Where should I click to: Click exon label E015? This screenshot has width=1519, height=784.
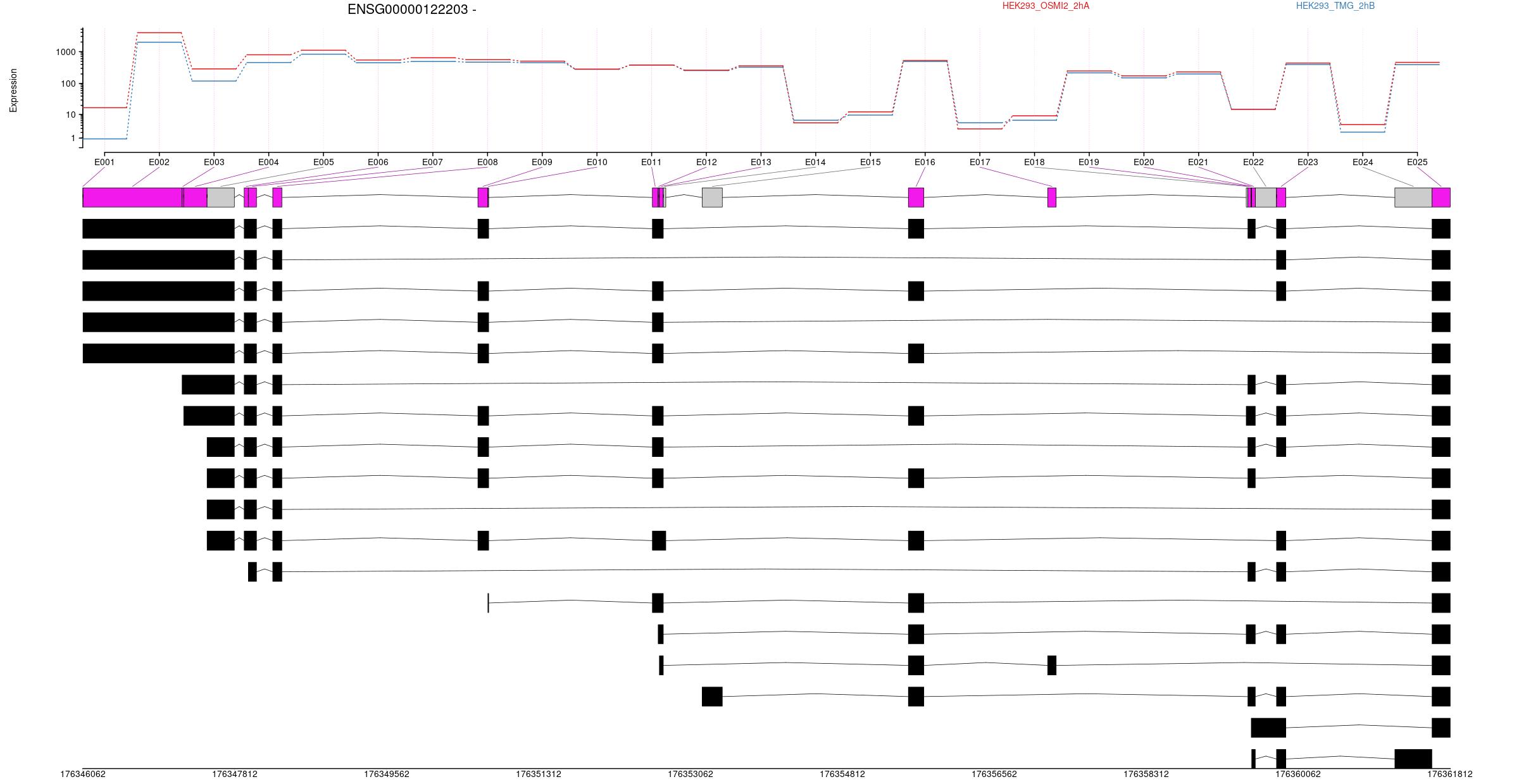[x=870, y=162]
